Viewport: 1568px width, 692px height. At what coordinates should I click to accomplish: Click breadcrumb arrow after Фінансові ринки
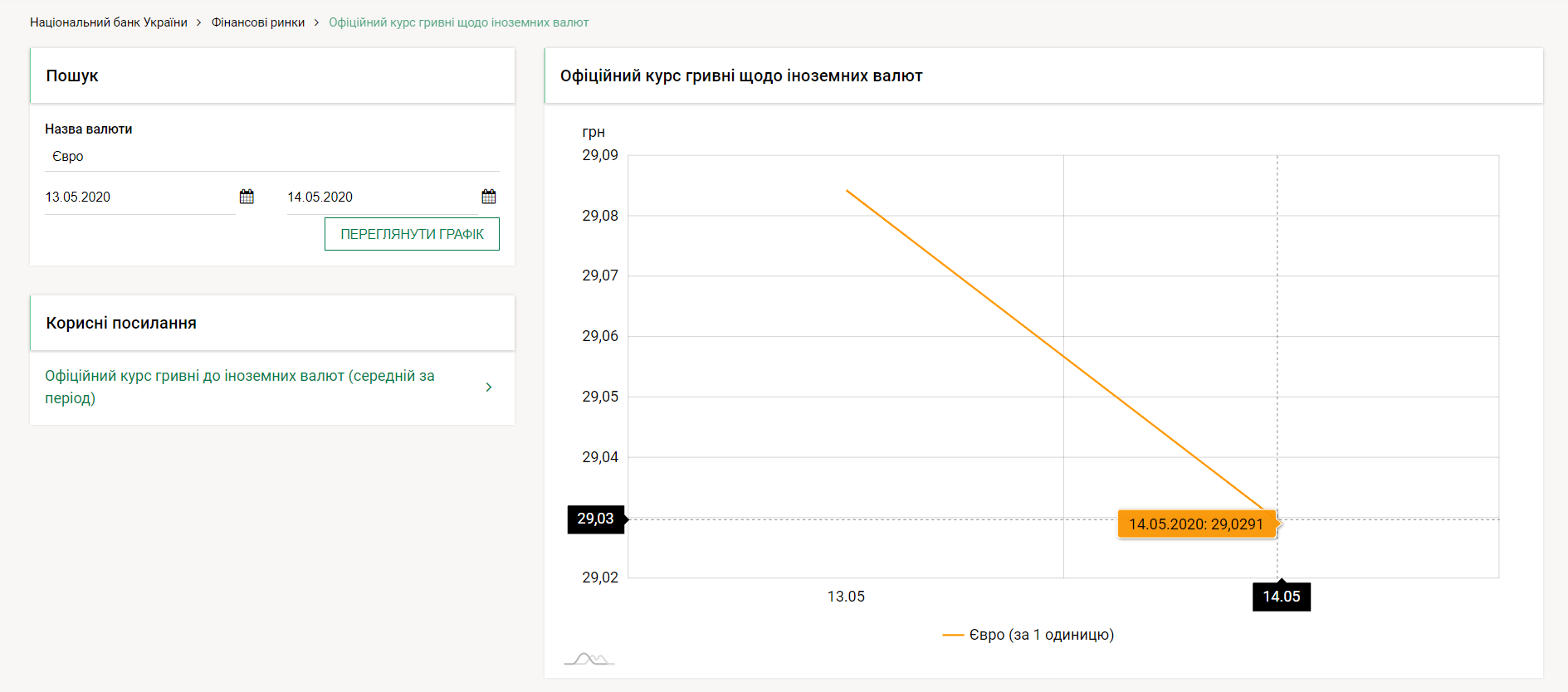[x=316, y=22]
